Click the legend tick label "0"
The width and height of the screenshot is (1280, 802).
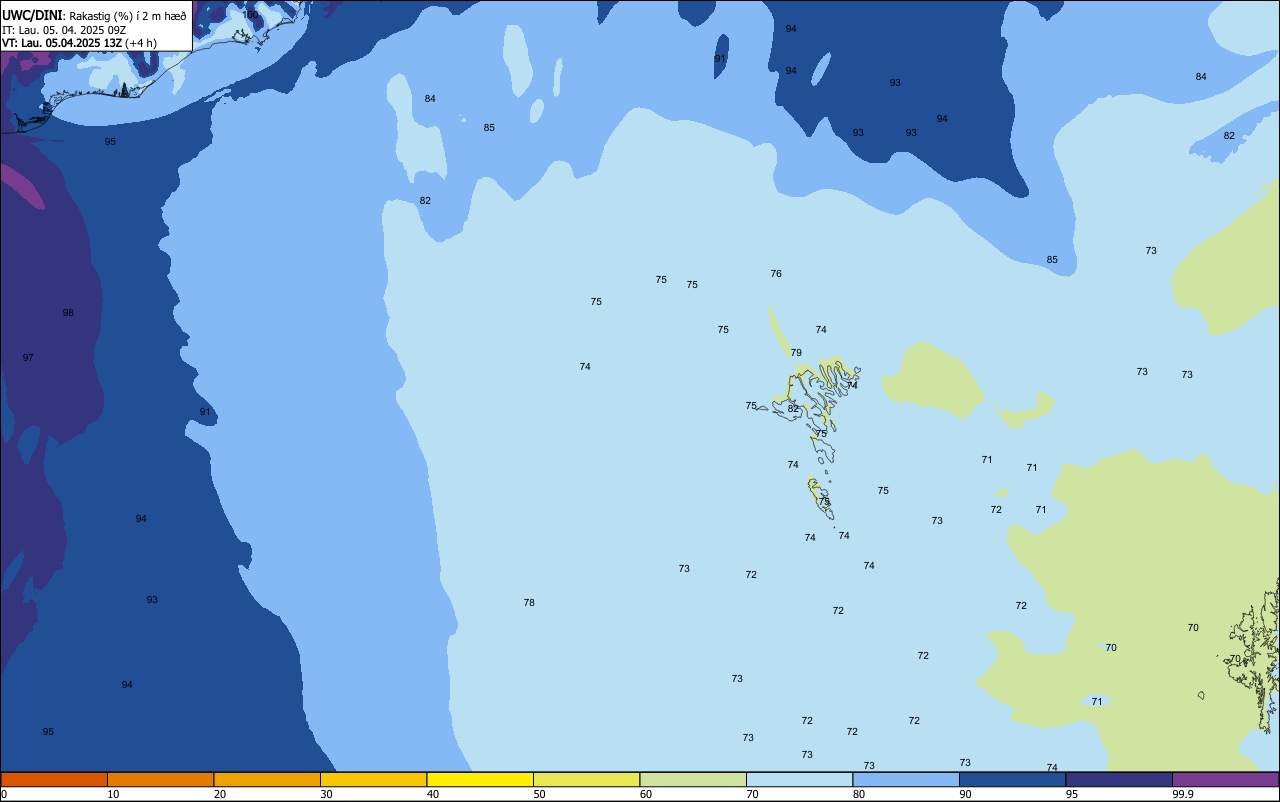point(4,794)
